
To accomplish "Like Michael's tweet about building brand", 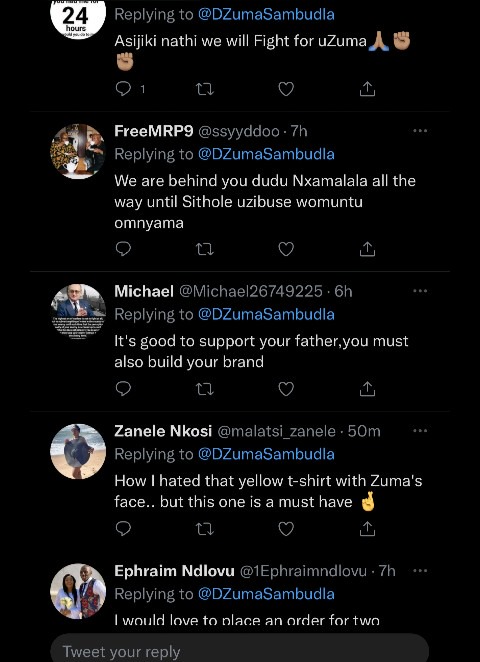I will point(286,389).
